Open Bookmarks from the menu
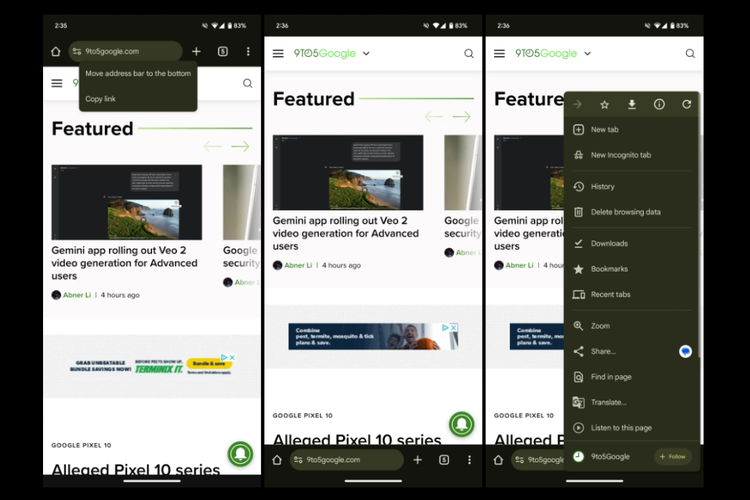This screenshot has height=500, width=750. [631, 269]
